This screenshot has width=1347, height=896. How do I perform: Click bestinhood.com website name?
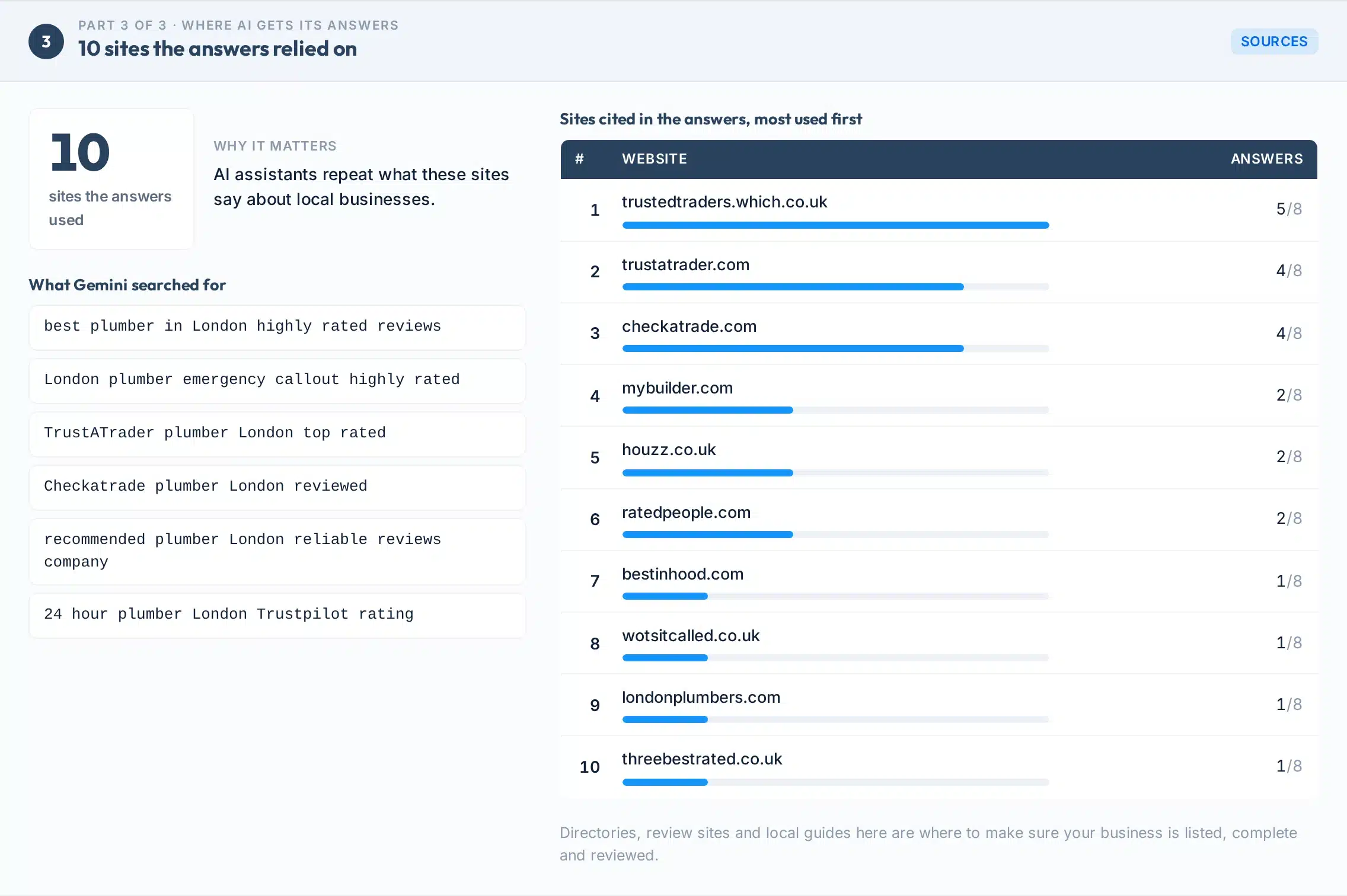682,574
